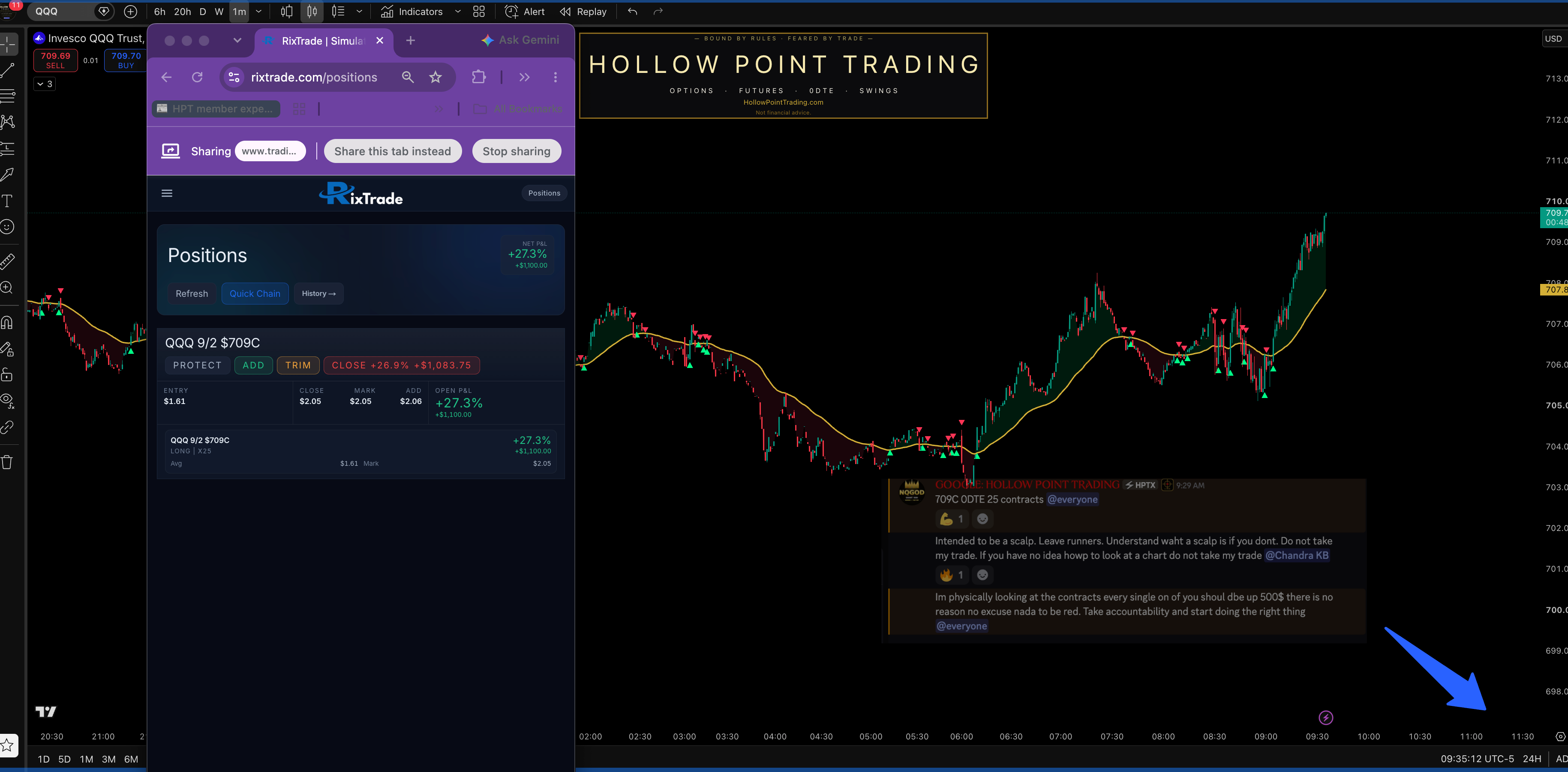This screenshot has height=772, width=1568.
Task: Click TRIM on the QQQ 9/2 $709C position
Action: 298,365
